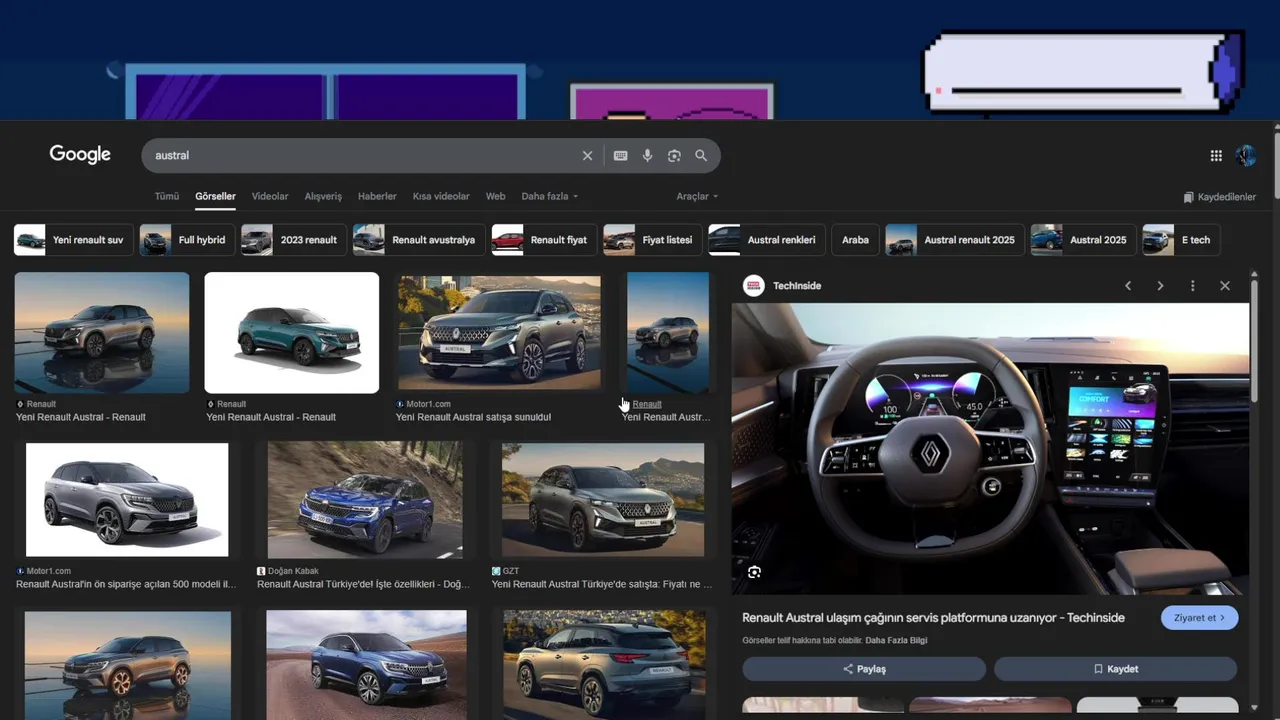Click the preview panel vertical scrollbar
The height and width of the screenshot is (720, 1280).
click(1254, 340)
